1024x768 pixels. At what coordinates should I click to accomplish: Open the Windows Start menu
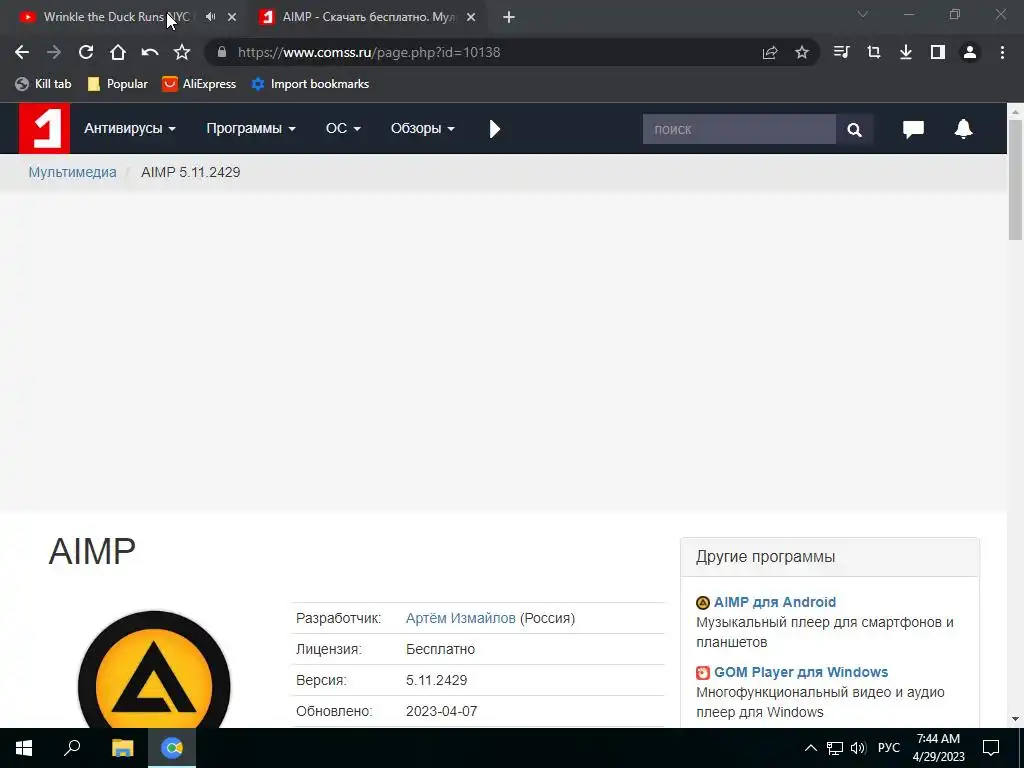pyautogui.click(x=24, y=748)
